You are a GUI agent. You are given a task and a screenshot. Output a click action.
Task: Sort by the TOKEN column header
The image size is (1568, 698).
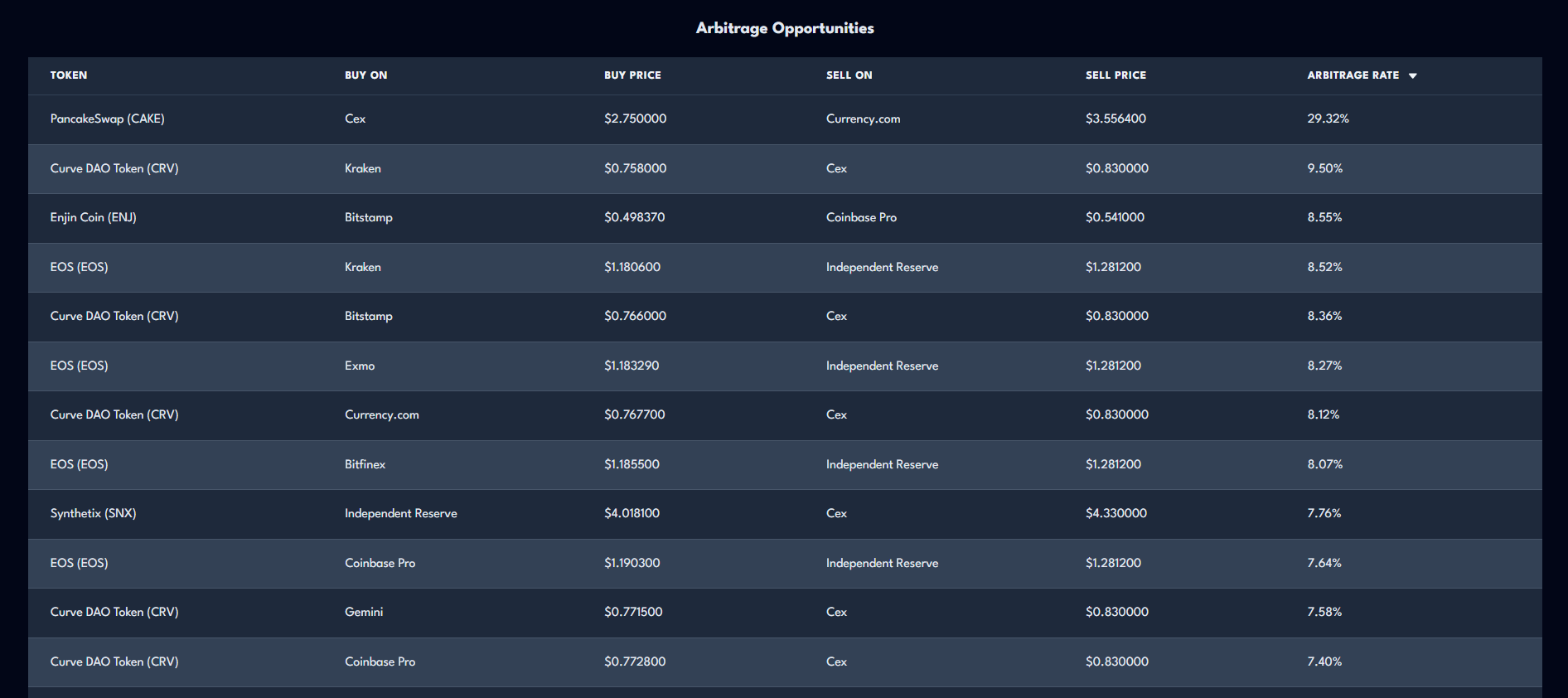coord(69,75)
